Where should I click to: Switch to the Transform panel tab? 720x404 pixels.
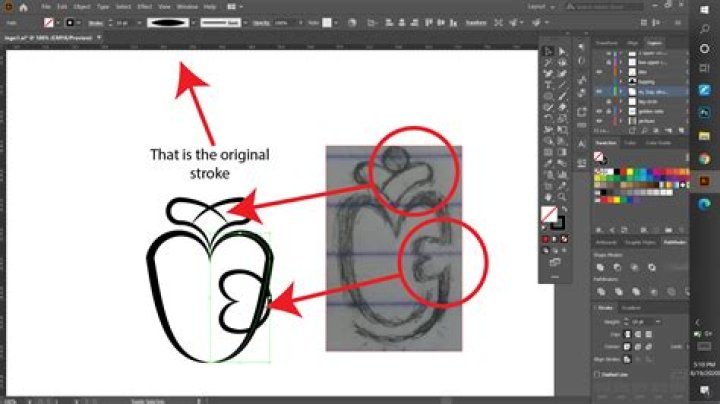point(606,43)
